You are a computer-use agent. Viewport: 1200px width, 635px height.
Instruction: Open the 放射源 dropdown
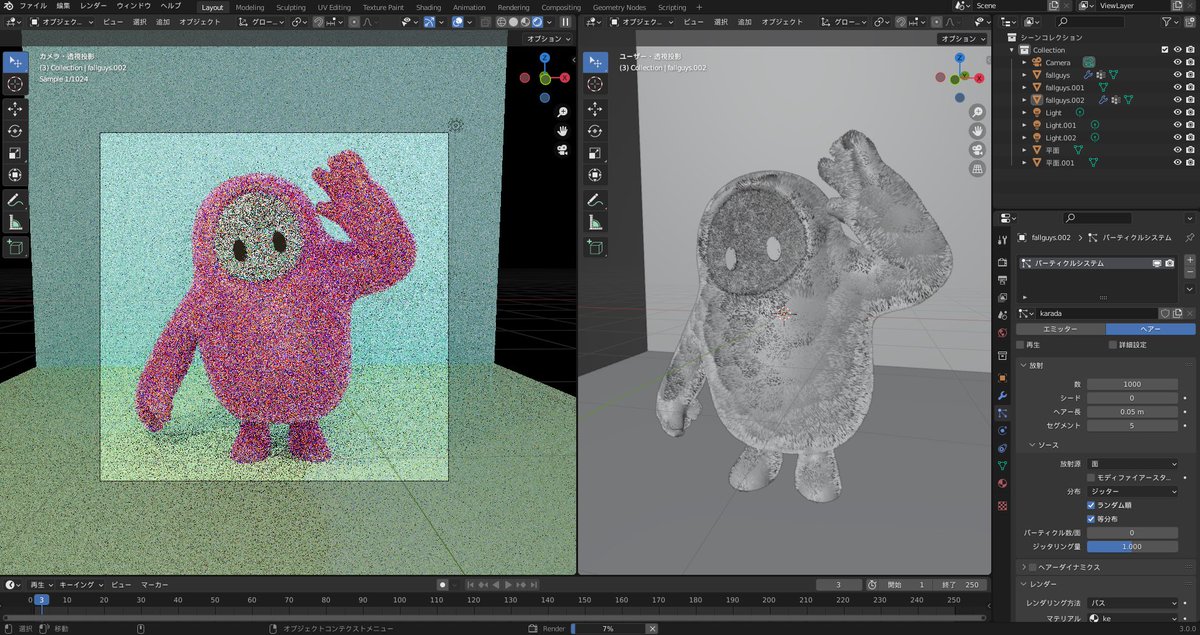[x=1133, y=464]
